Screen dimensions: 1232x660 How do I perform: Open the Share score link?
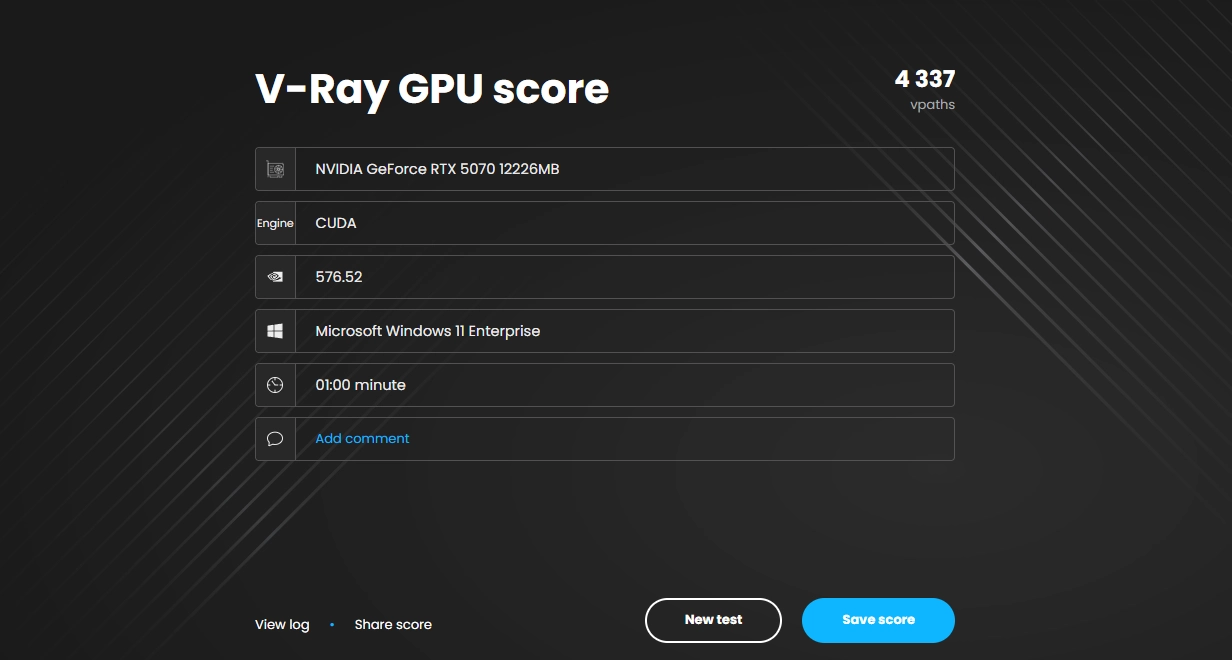[x=393, y=624]
